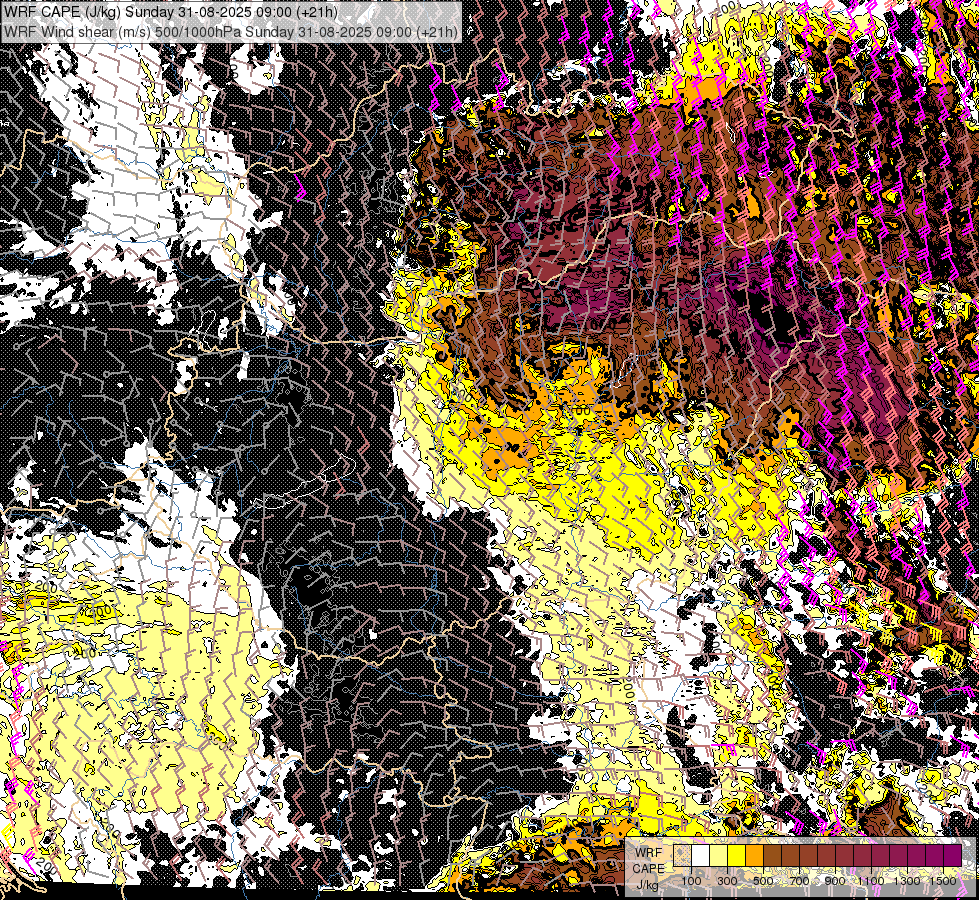
Task: Click the WRF CAPE J/kg legend title
Action: [648, 869]
